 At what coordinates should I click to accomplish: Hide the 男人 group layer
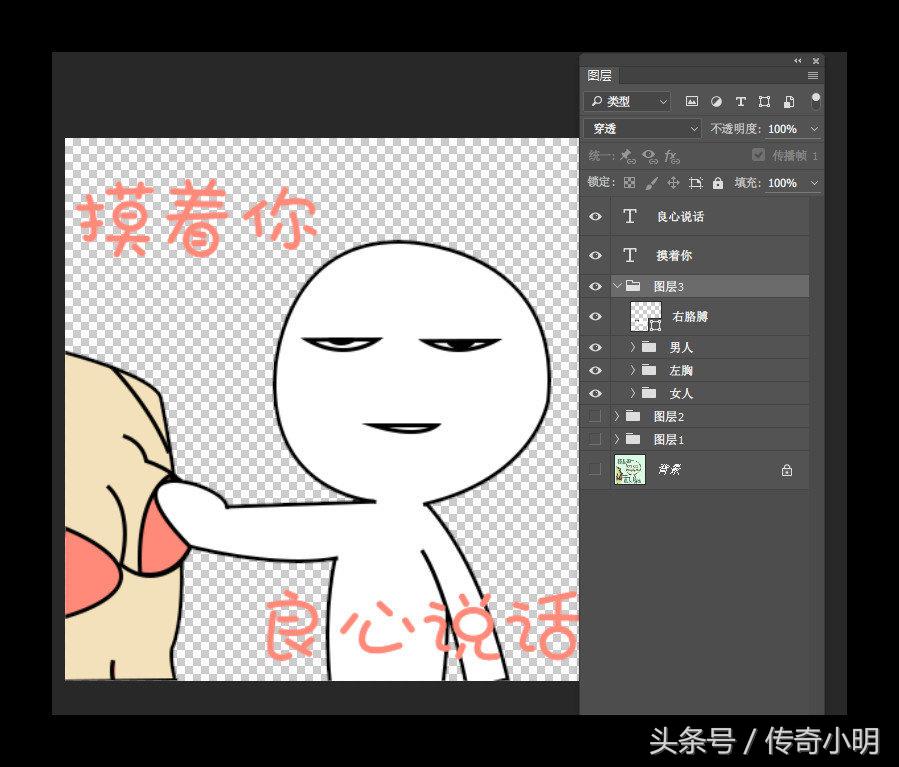pyautogui.click(x=595, y=347)
